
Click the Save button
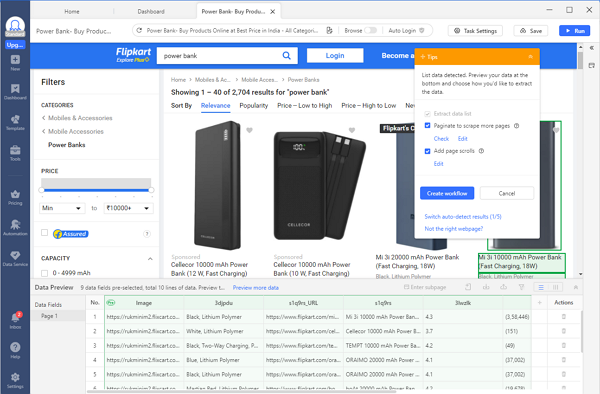(531, 31)
